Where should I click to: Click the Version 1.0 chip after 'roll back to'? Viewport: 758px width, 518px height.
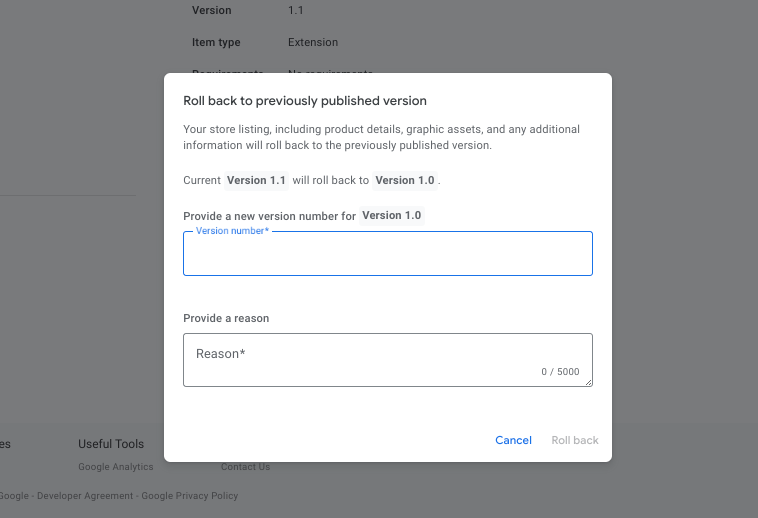[405, 181]
